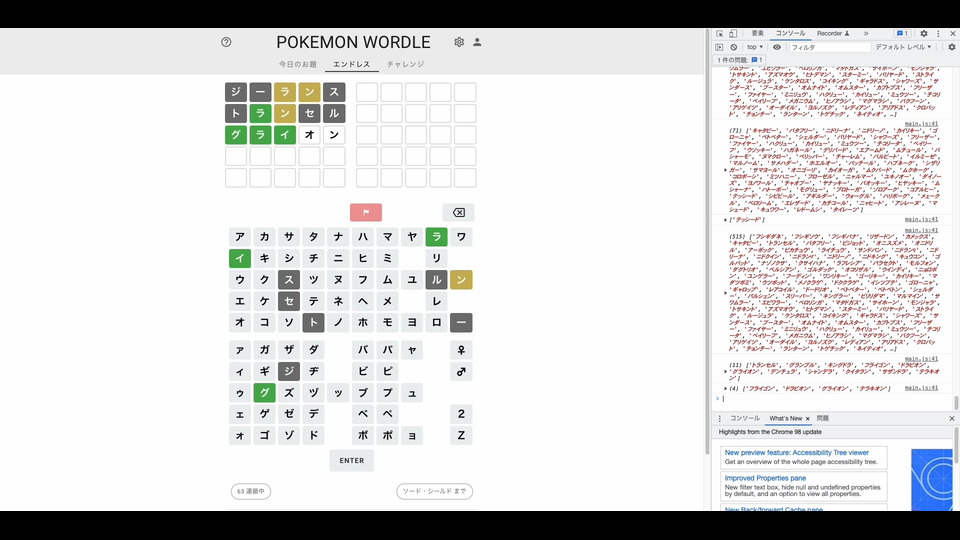Open the DevTools settings gear
Viewport: 960px width, 540px height.
[x=924, y=34]
